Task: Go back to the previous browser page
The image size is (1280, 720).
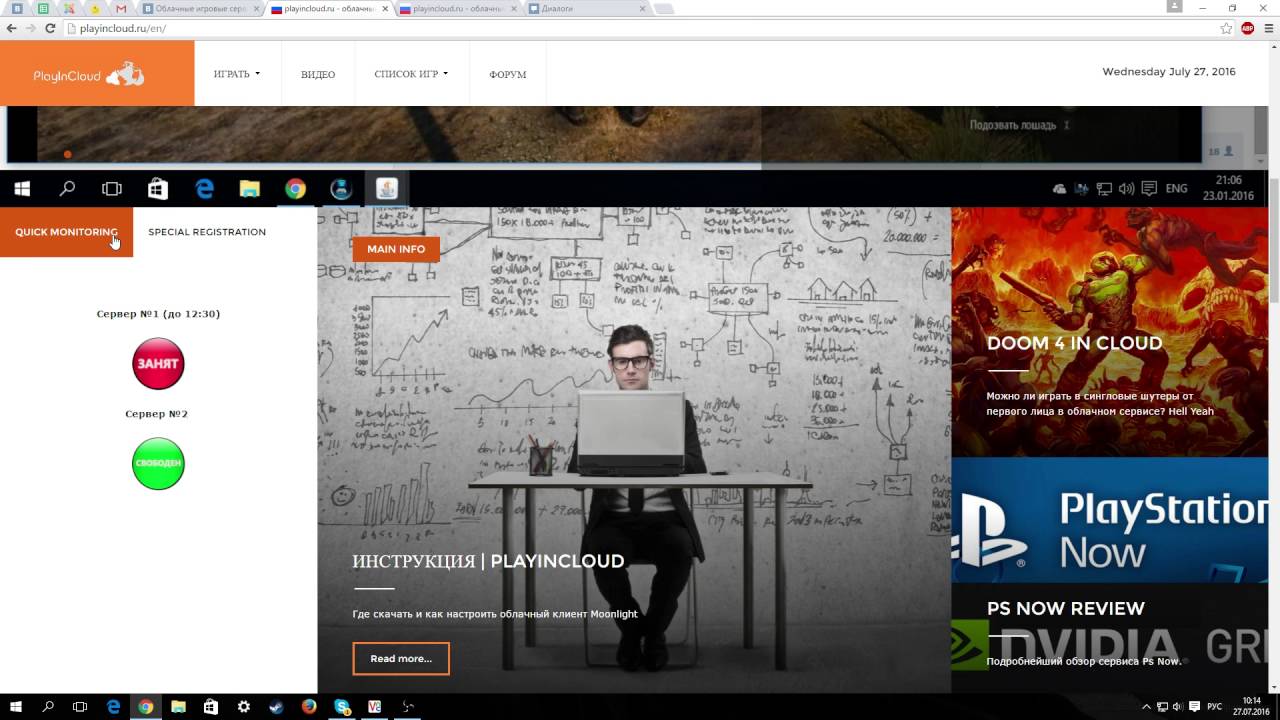Action: coord(12,28)
